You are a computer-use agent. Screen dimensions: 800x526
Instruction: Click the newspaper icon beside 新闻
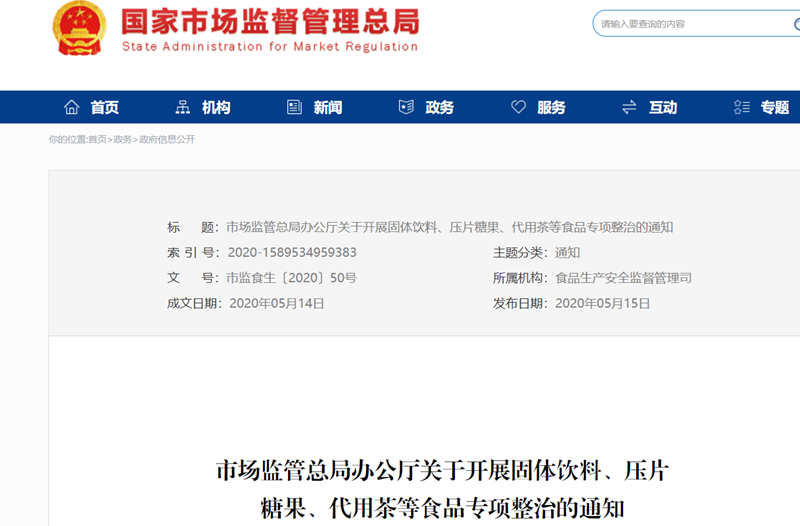(294, 107)
